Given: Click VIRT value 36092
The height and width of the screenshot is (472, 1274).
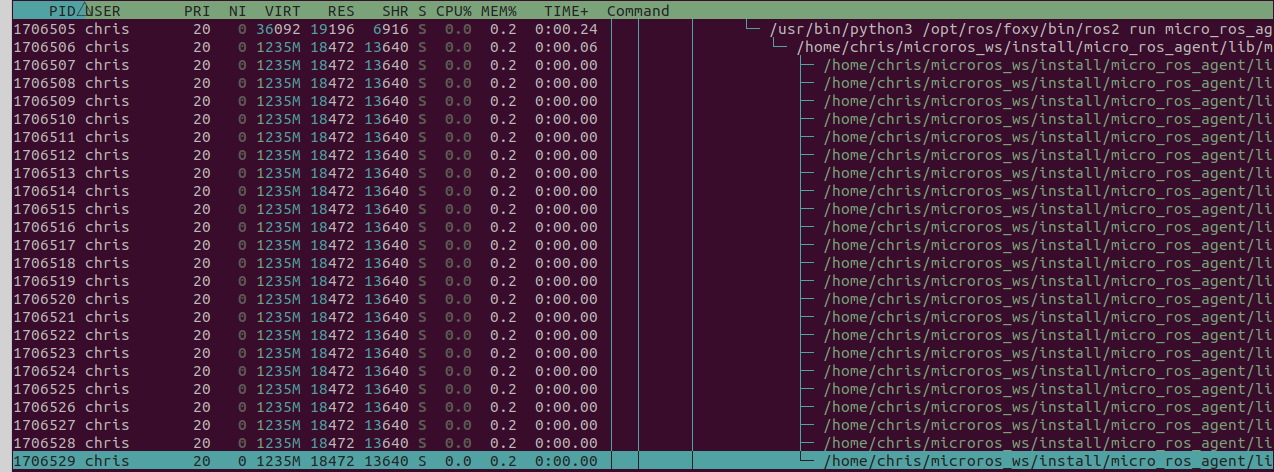Looking at the screenshot, I should 278,29.
